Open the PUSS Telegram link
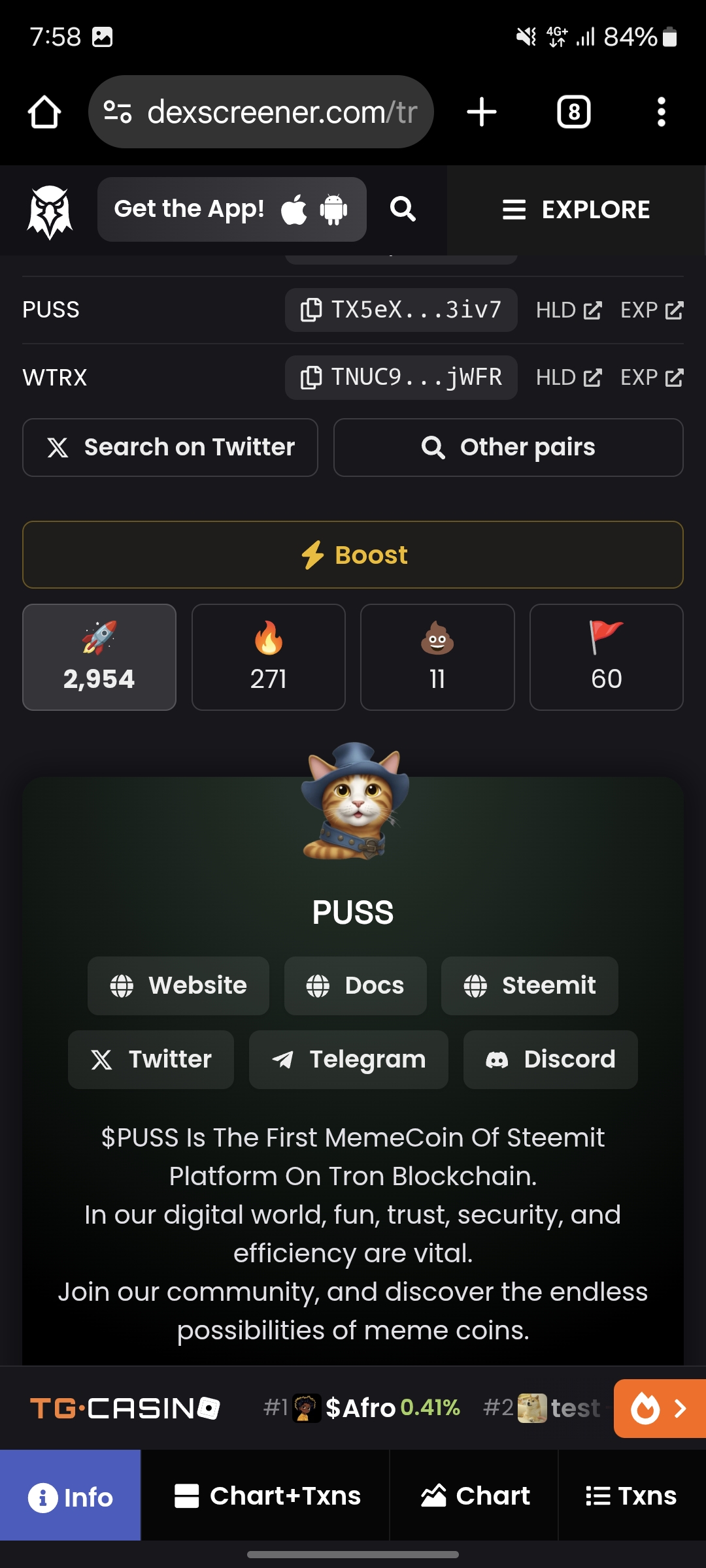The image size is (706, 1568). coord(348,1060)
